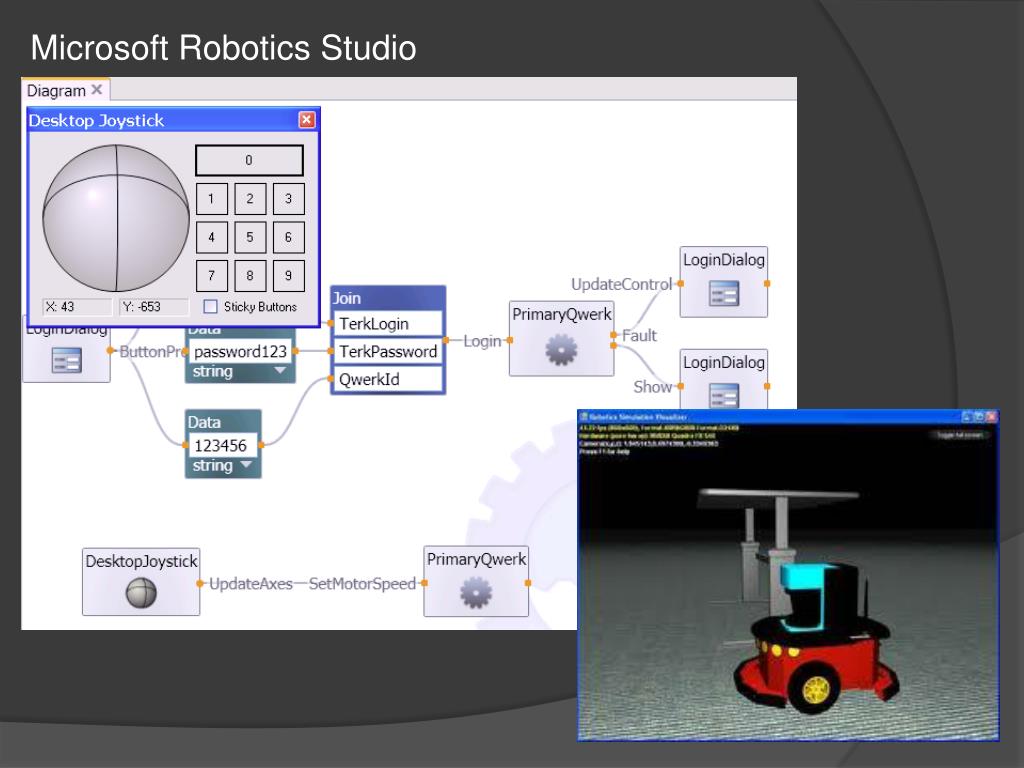Click joystick button 6
This screenshot has width=1024, height=768.
click(x=289, y=237)
